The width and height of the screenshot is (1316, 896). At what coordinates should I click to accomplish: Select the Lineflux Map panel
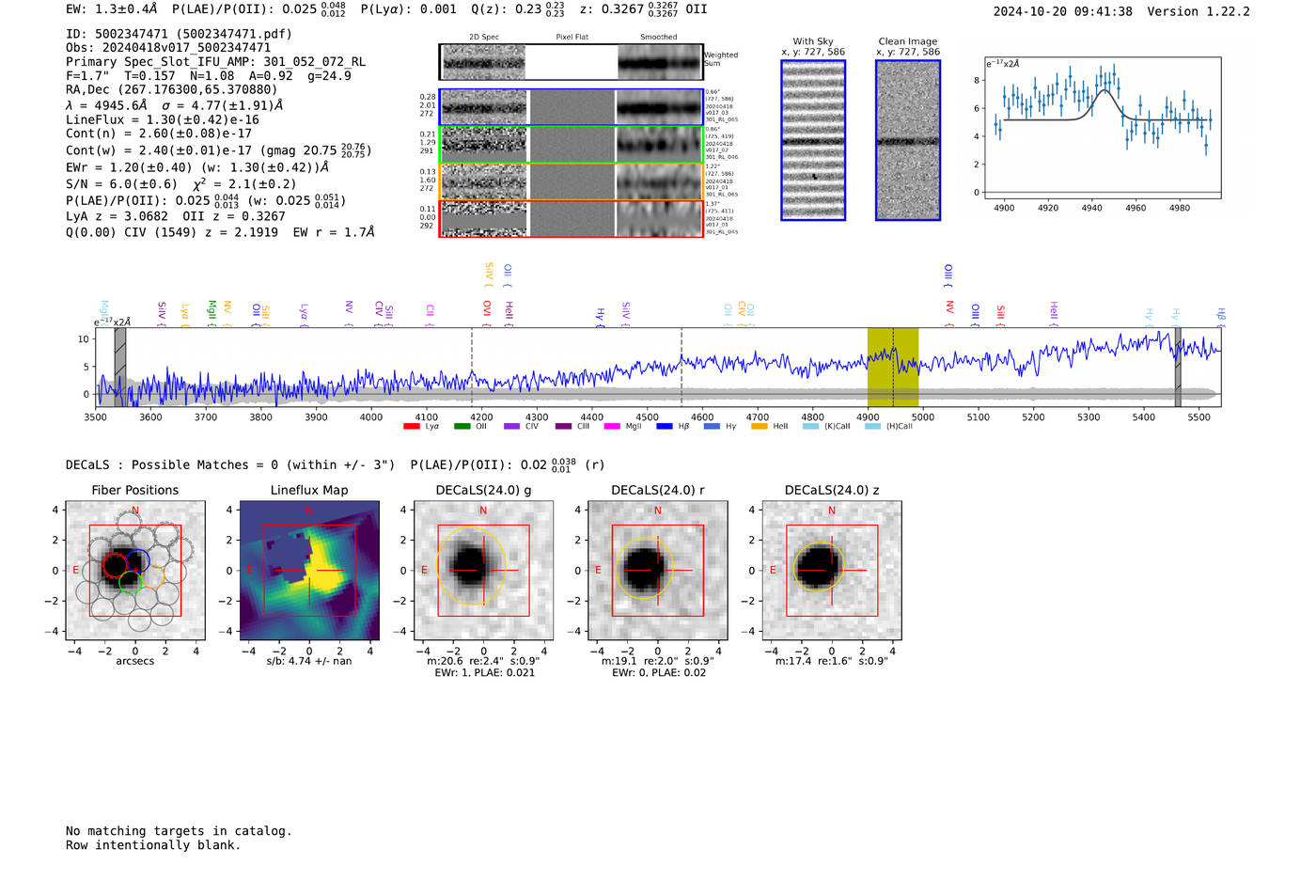(309, 571)
